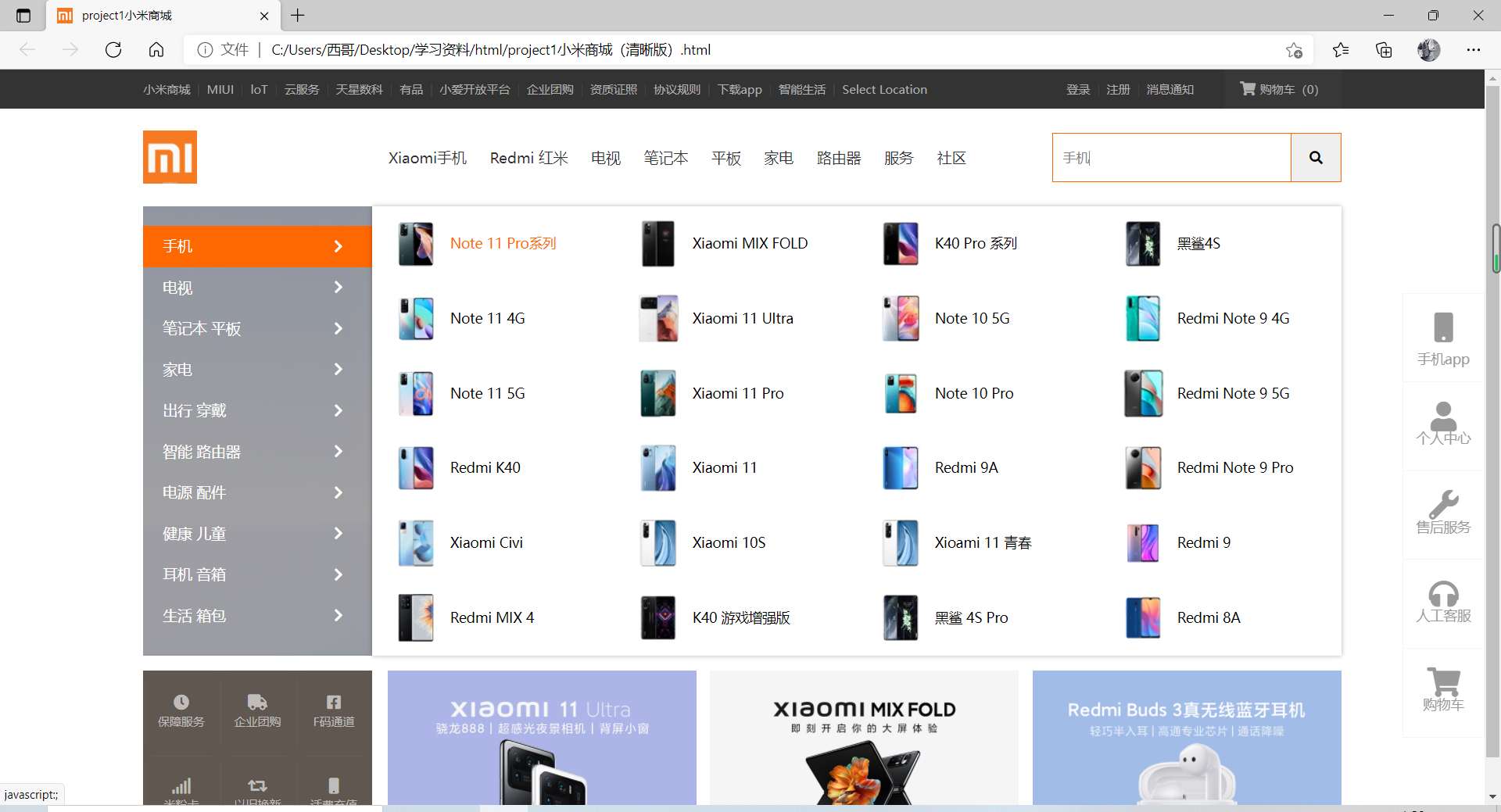Open 消息通知 notifications link
Image resolution: width=1501 pixels, height=812 pixels.
1170,89
